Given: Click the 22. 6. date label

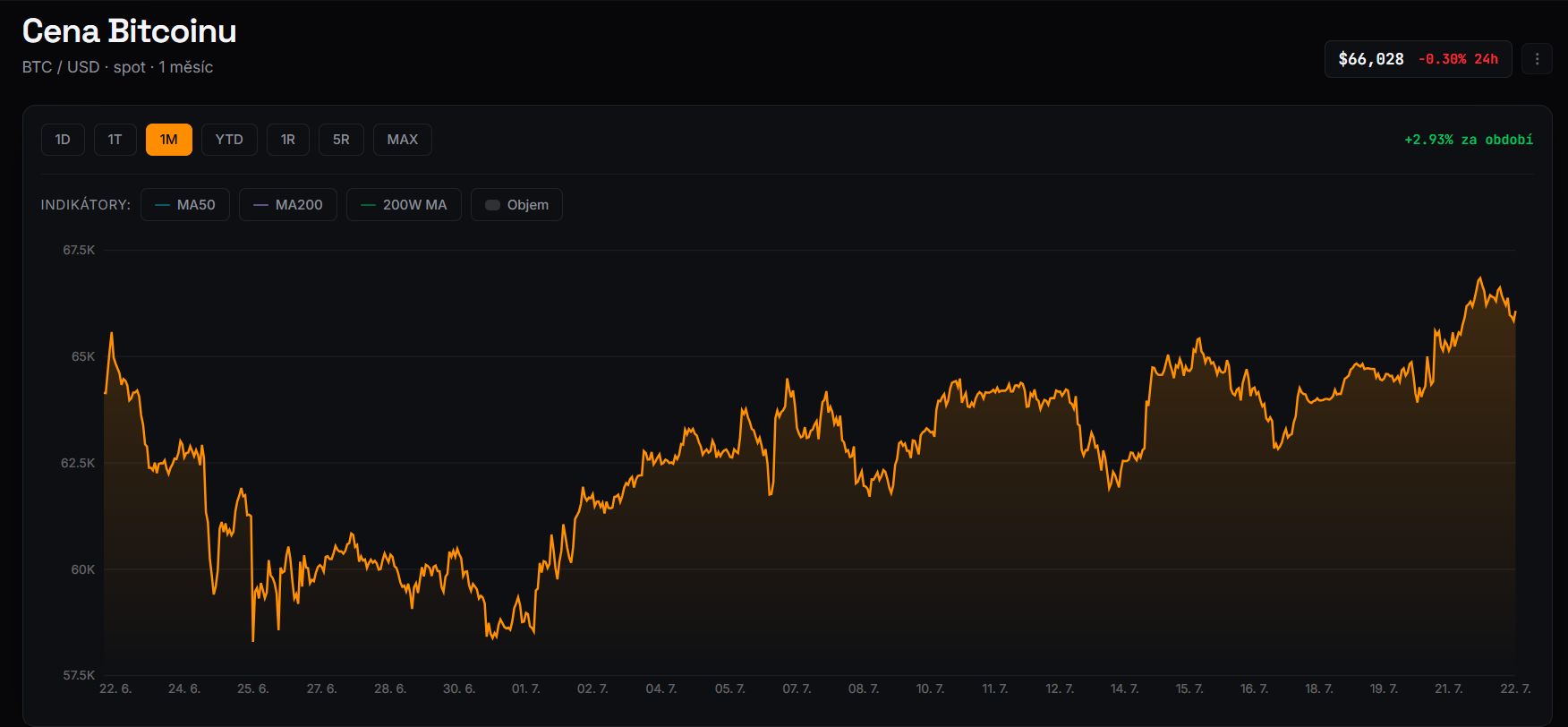Looking at the screenshot, I should [x=115, y=689].
